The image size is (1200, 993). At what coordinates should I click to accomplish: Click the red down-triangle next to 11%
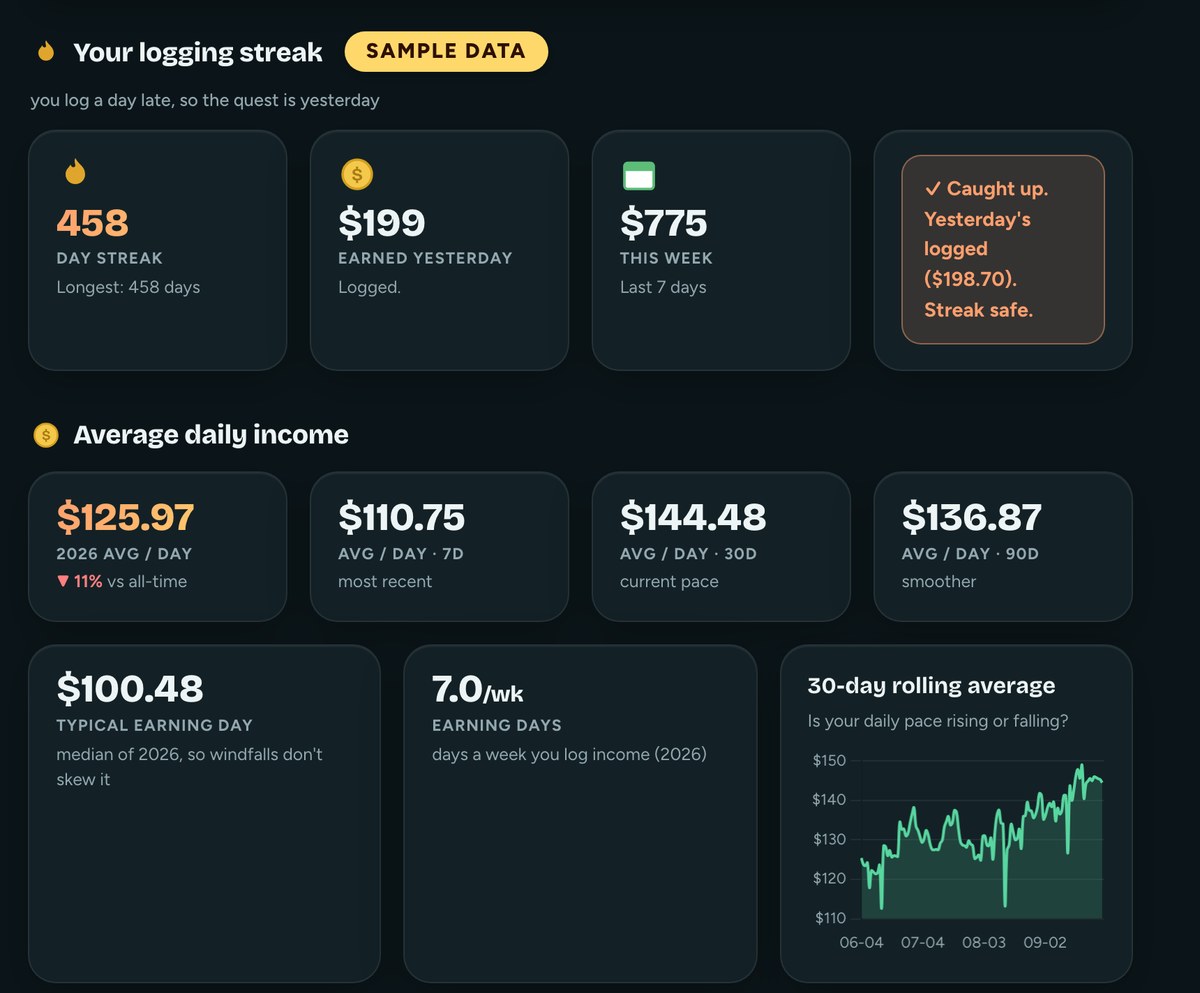point(63,581)
